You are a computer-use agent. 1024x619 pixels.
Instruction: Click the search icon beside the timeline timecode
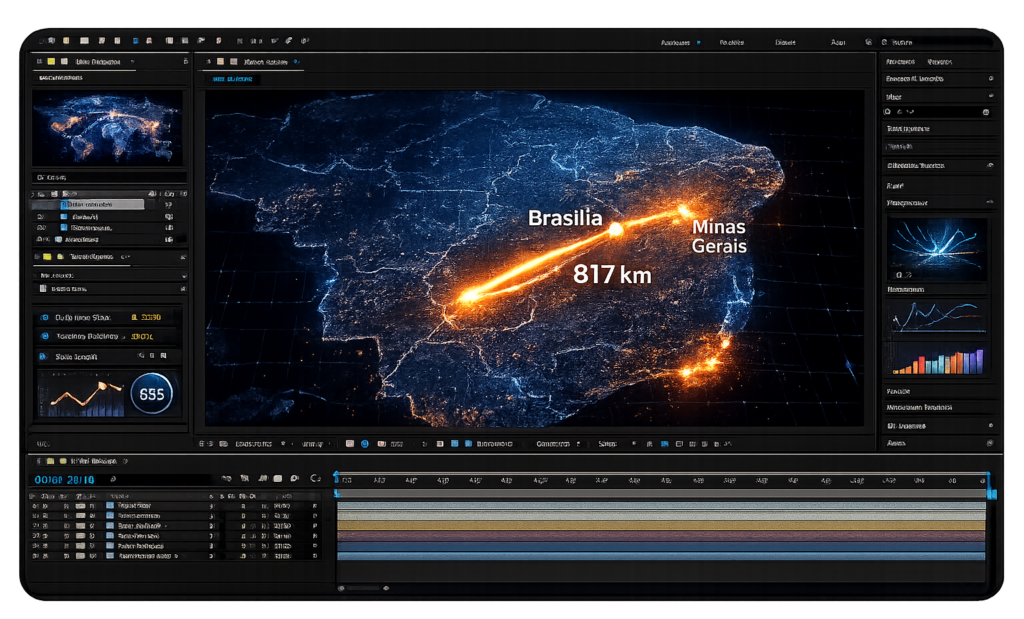[x=113, y=480]
